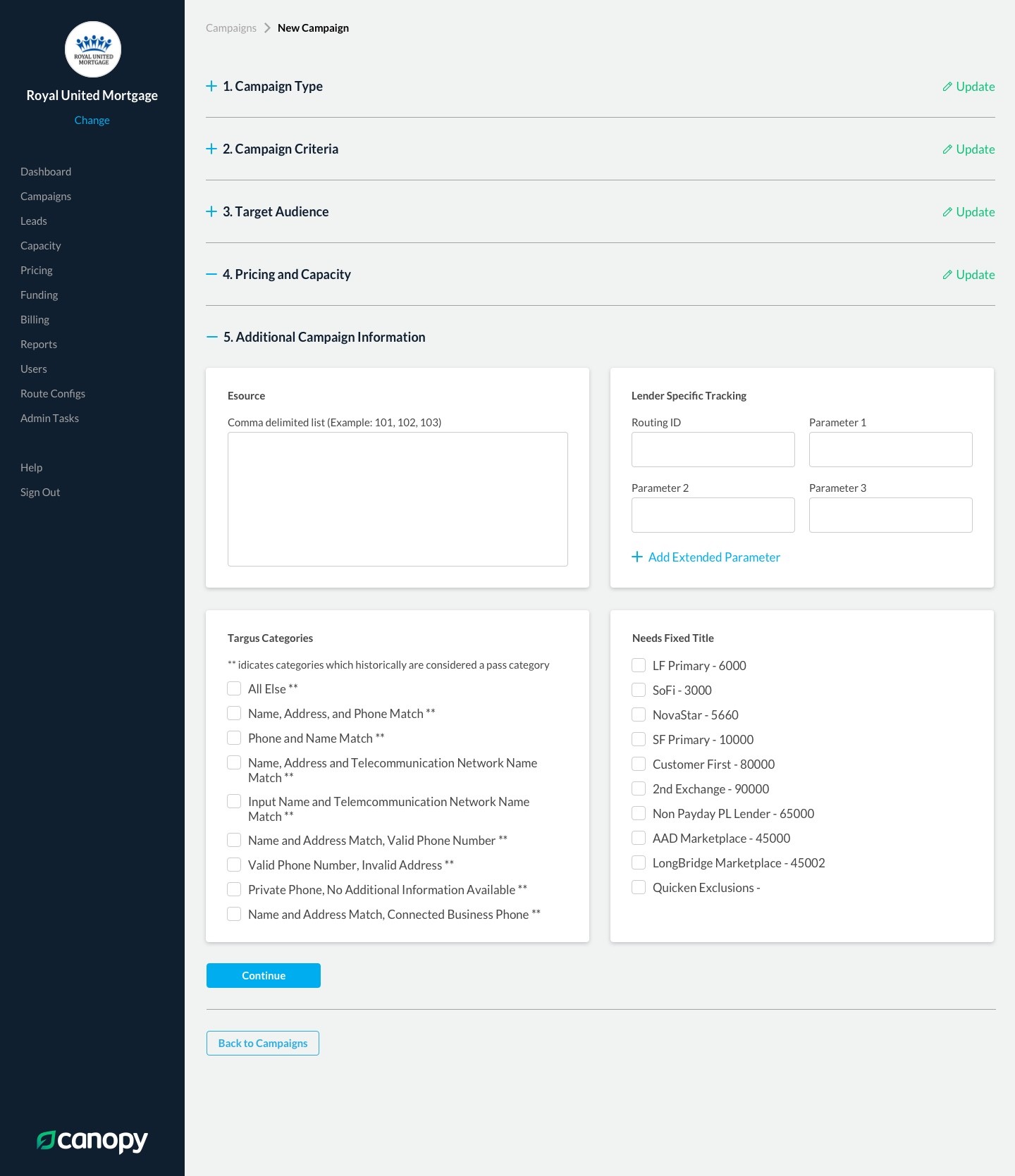Tick NovaStar - 5660 checkbox
Image resolution: width=1015 pixels, height=1176 pixels.
639,714
